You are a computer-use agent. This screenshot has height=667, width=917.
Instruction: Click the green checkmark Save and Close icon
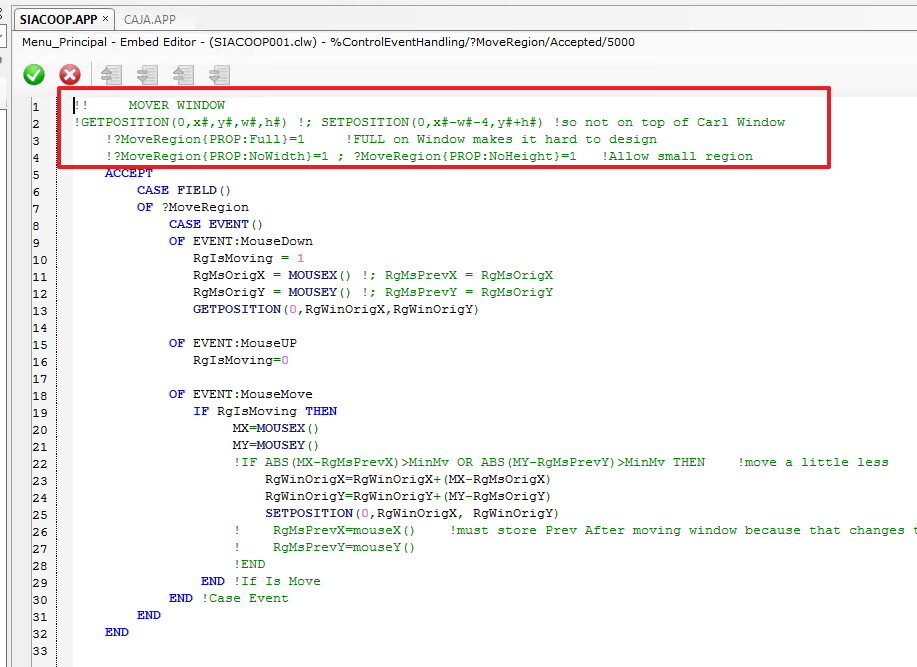point(34,75)
